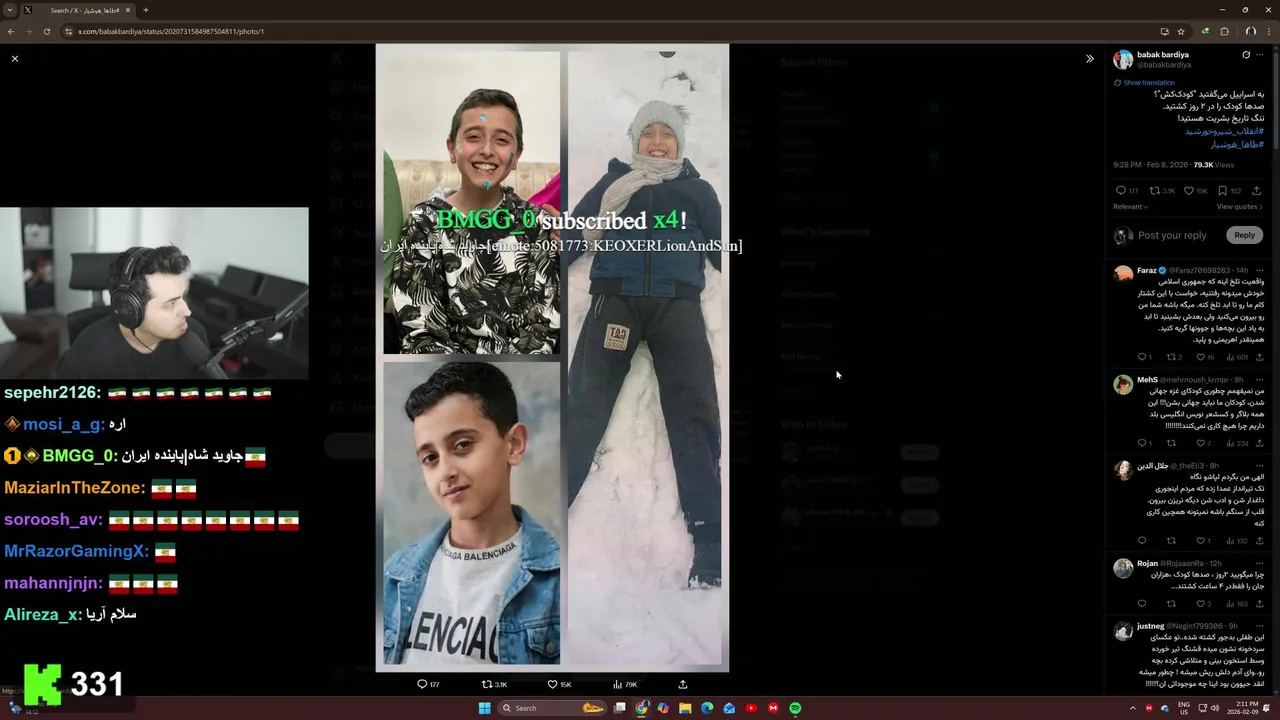This screenshot has width=1280, height=720.
Task: Open the volume control in system tray
Action: (x=1215, y=708)
